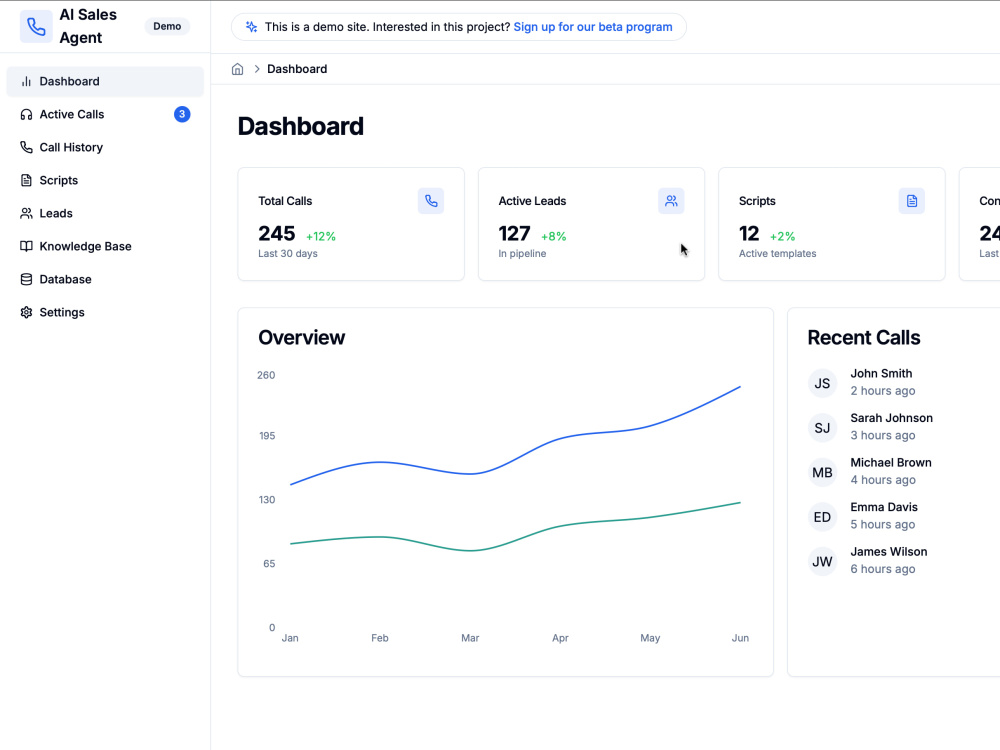Select Dashboard in the sidebar

tap(105, 82)
